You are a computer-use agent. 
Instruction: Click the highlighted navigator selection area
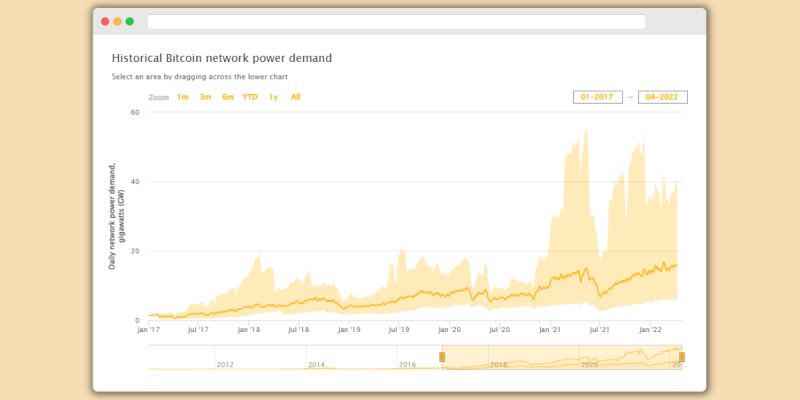click(562, 357)
